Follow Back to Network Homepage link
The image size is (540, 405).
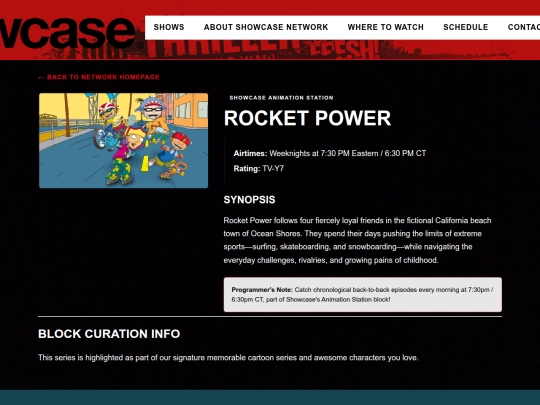pos(99,77)
